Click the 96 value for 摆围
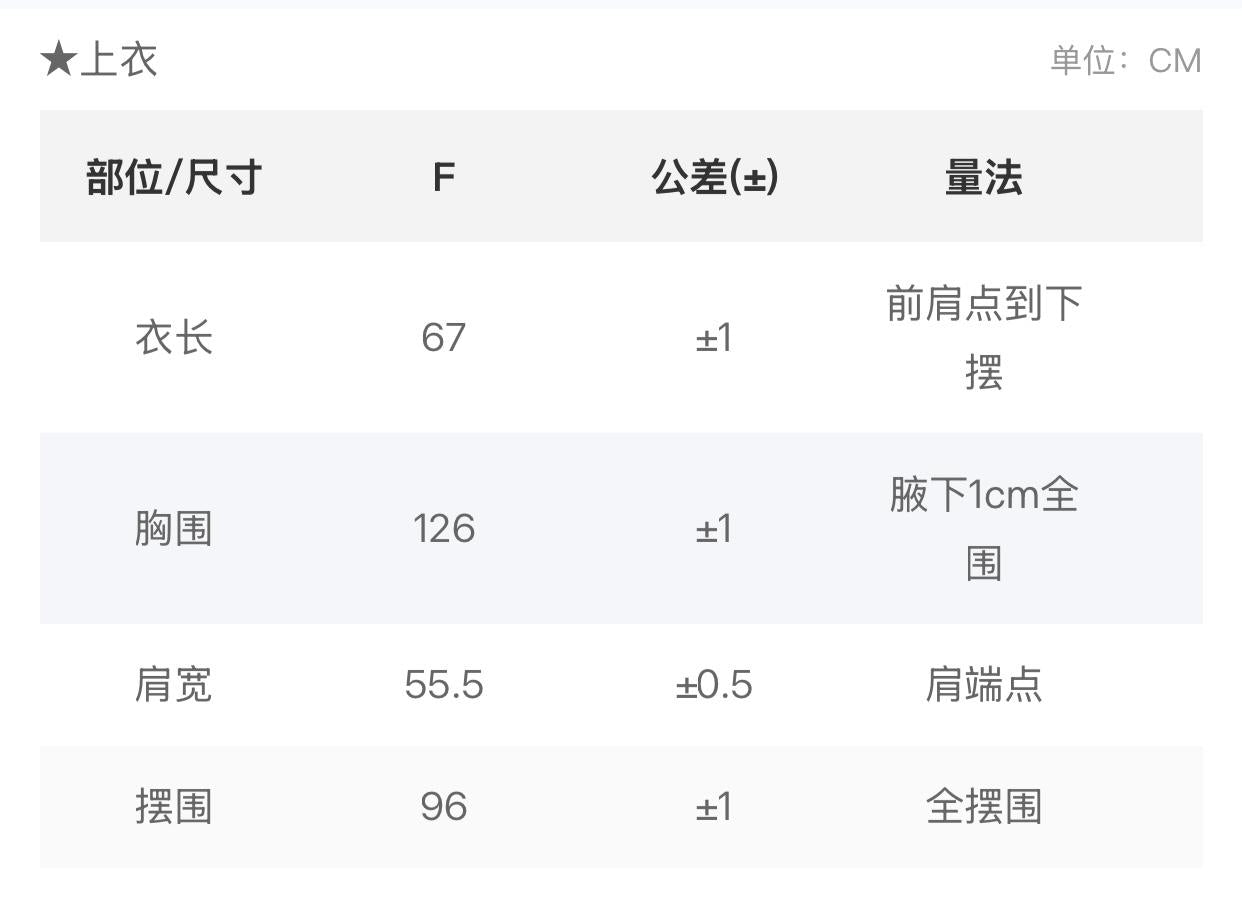The width and height of the screenshot is (1242, 910). 443,806
